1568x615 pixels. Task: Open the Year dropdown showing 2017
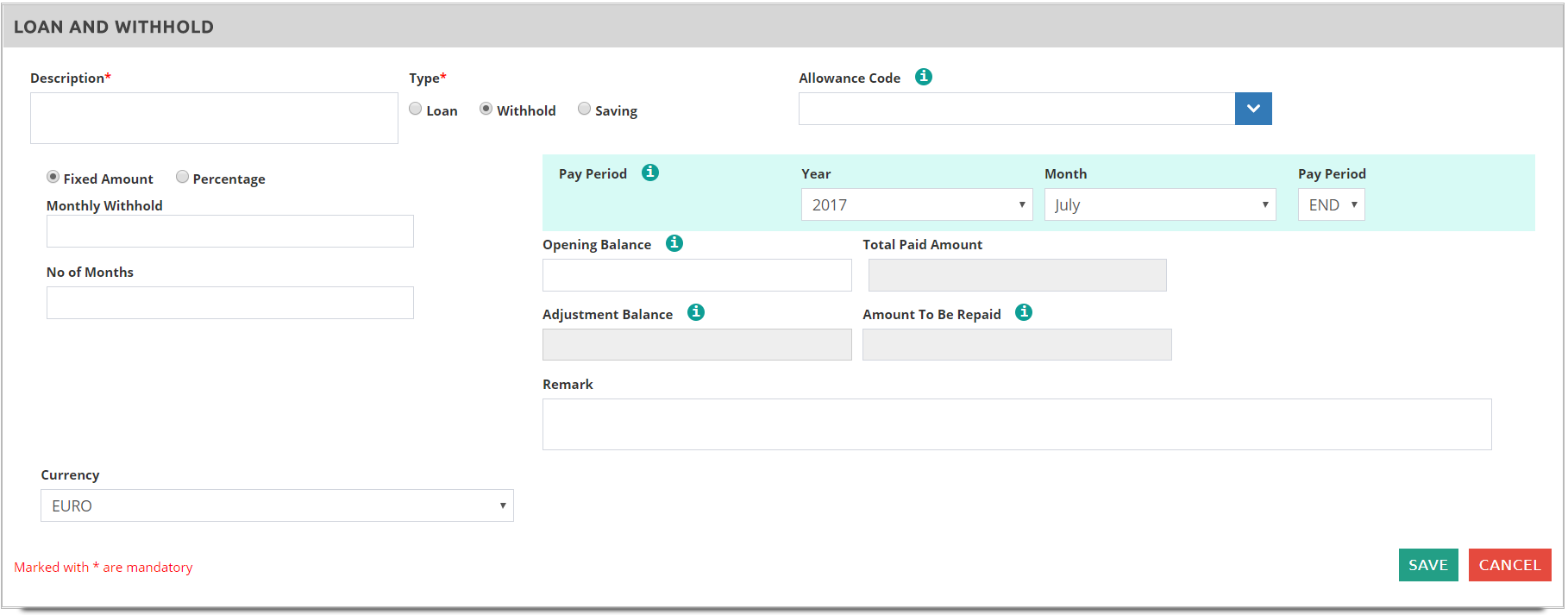click(x=916, y=204)
